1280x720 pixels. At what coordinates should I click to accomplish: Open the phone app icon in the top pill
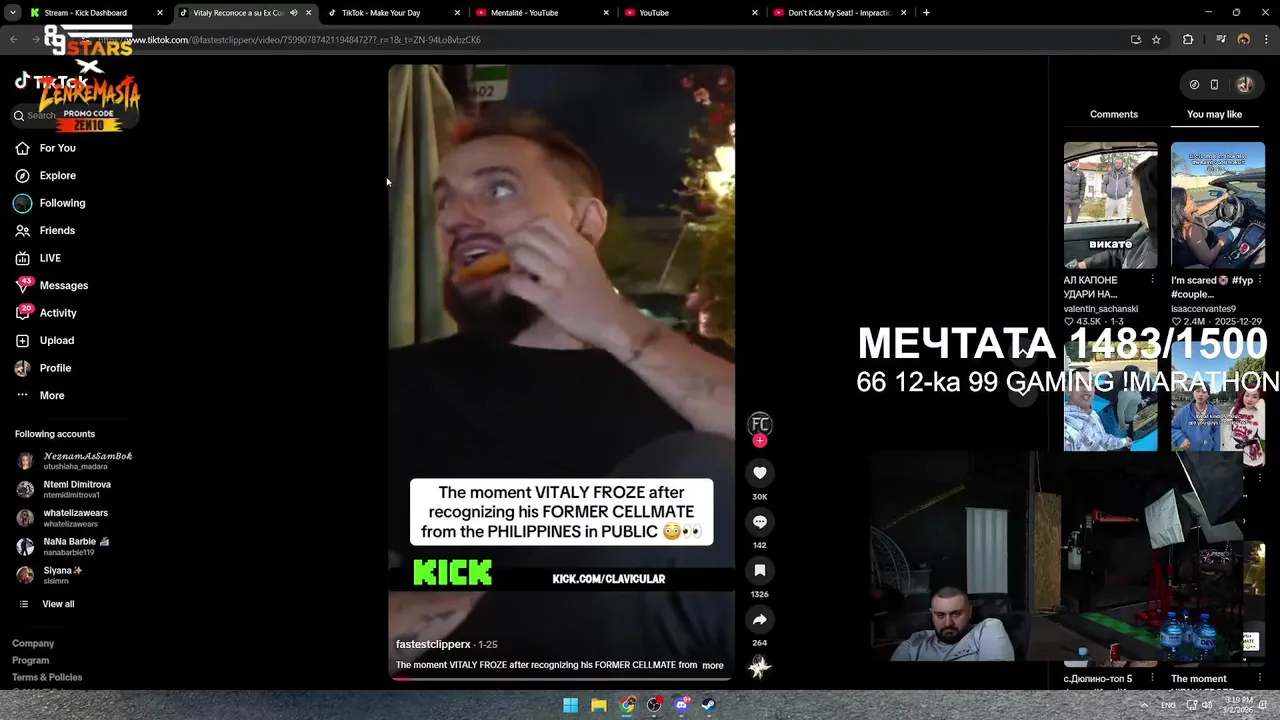click(1214, 85)
